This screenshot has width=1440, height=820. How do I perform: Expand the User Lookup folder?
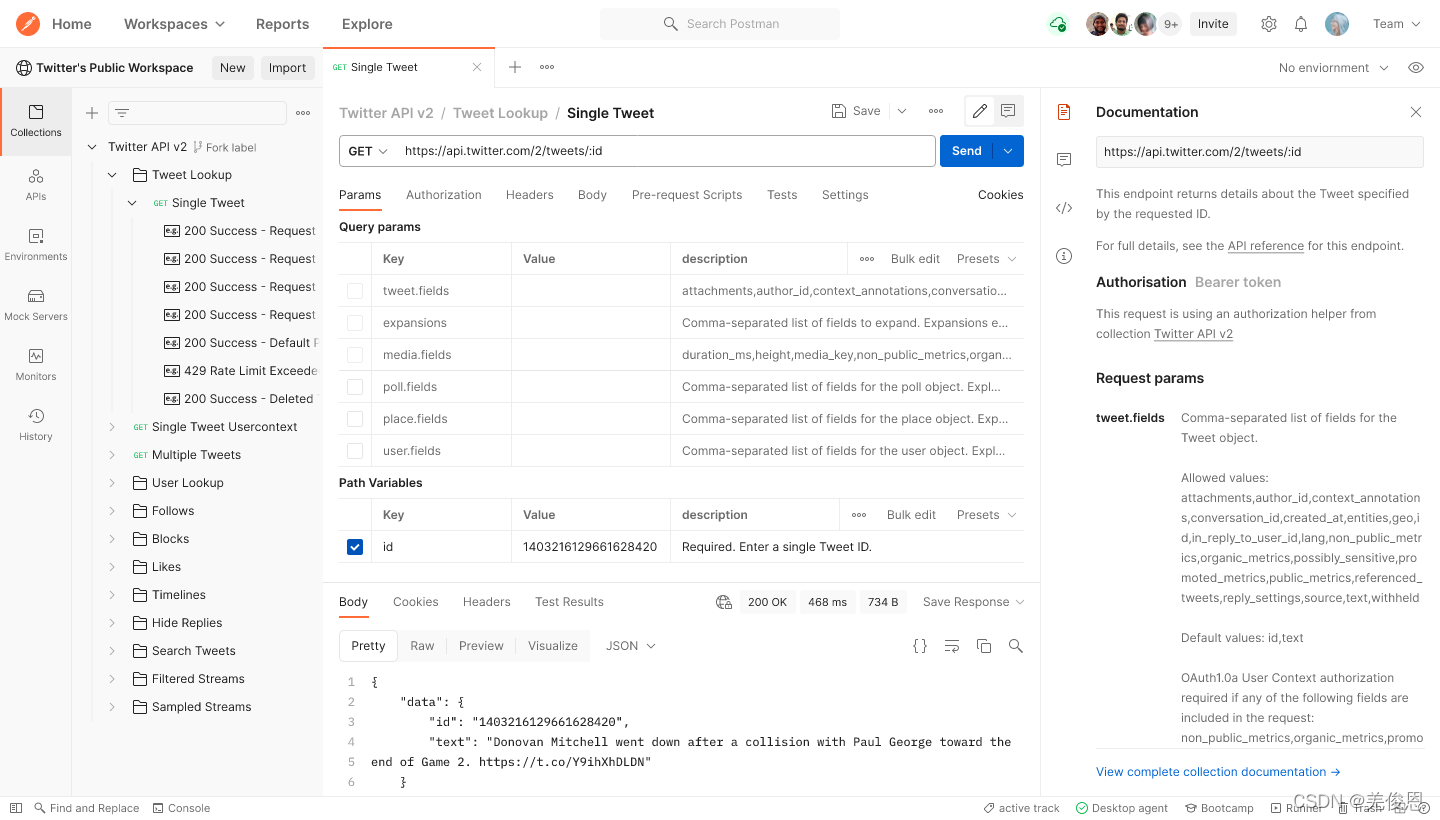pyautogui.click(x=112, y=483)
